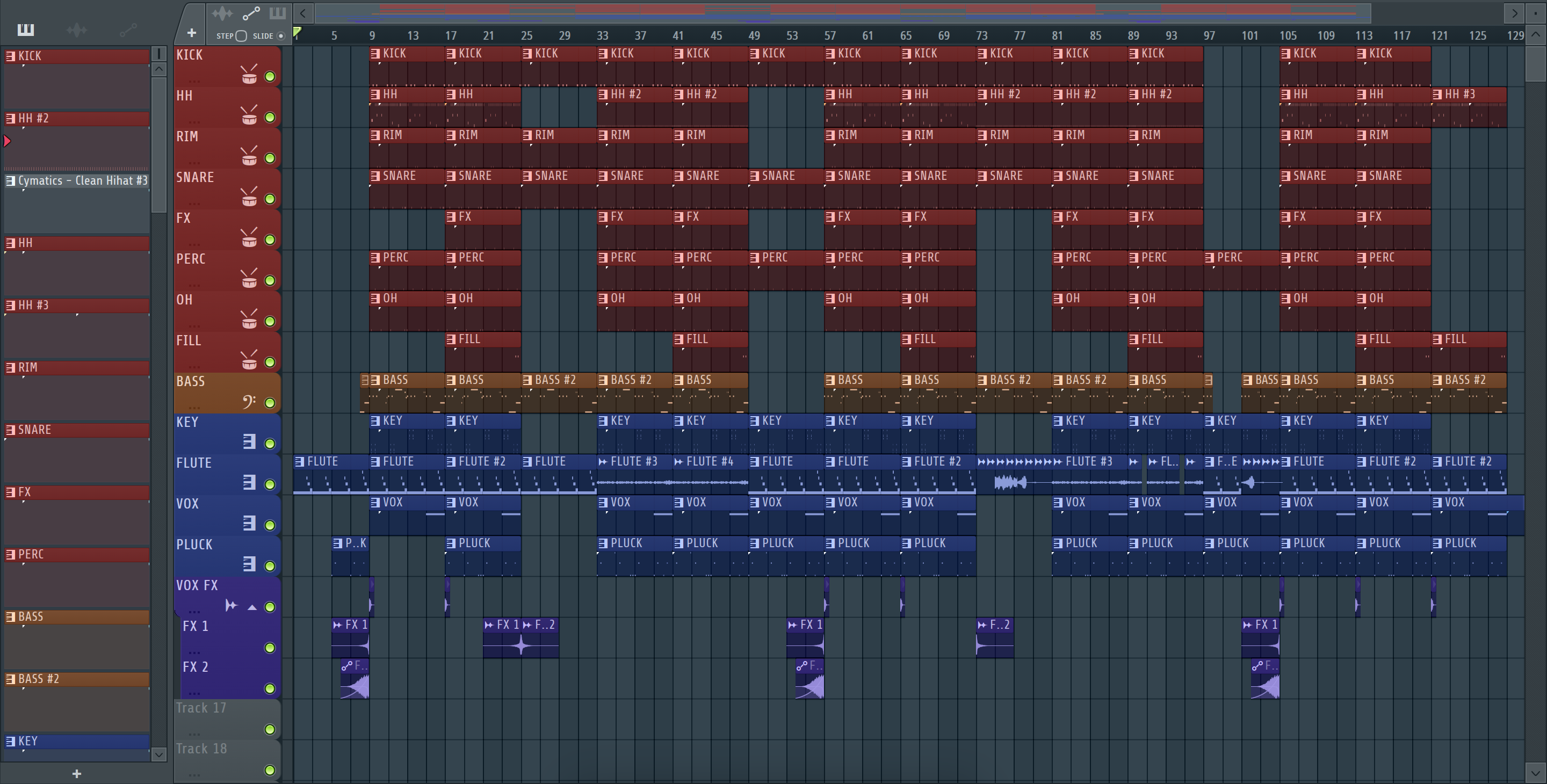The height and width of the screenshot is (784, 1547).
Task: Click the plus button above the track headers
Action: click(x=192, y=32)
